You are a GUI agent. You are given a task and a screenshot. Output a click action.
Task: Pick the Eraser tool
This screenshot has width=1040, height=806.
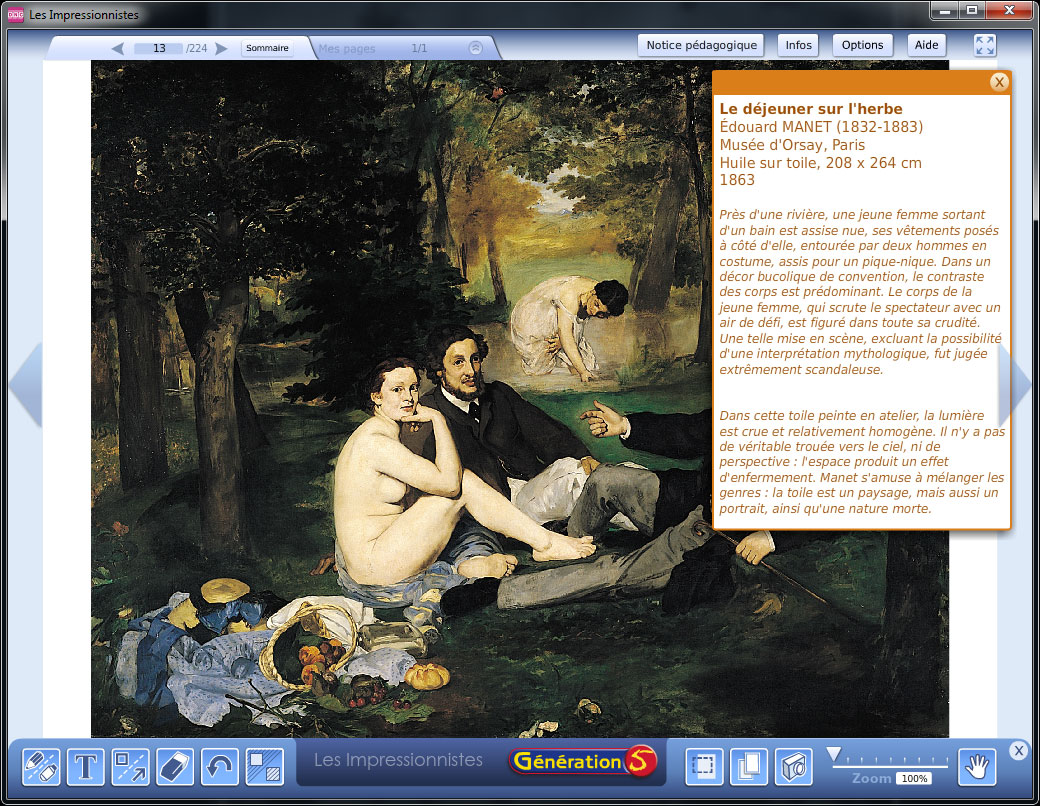point(175,767)
